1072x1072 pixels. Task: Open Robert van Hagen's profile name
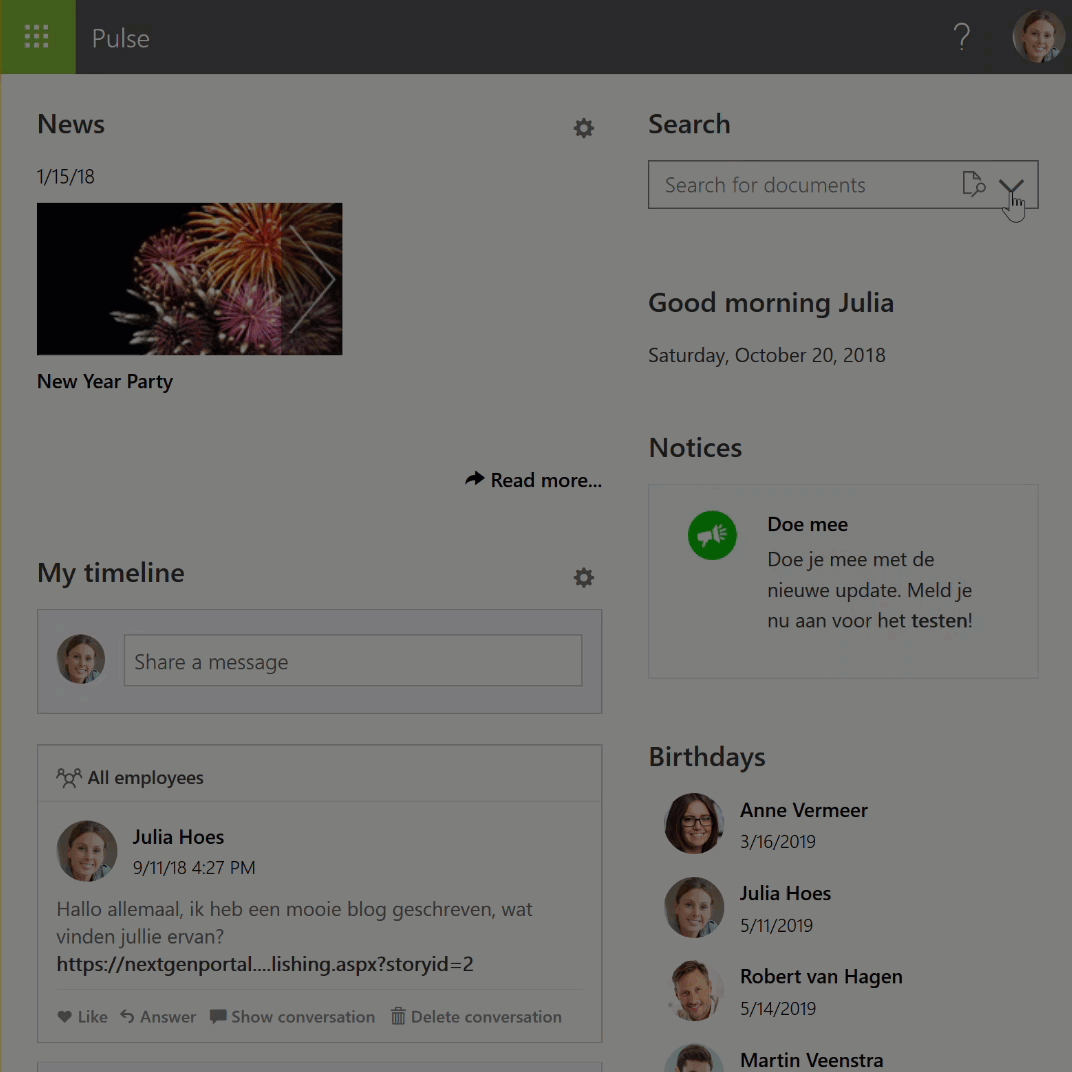coord(821,977)
